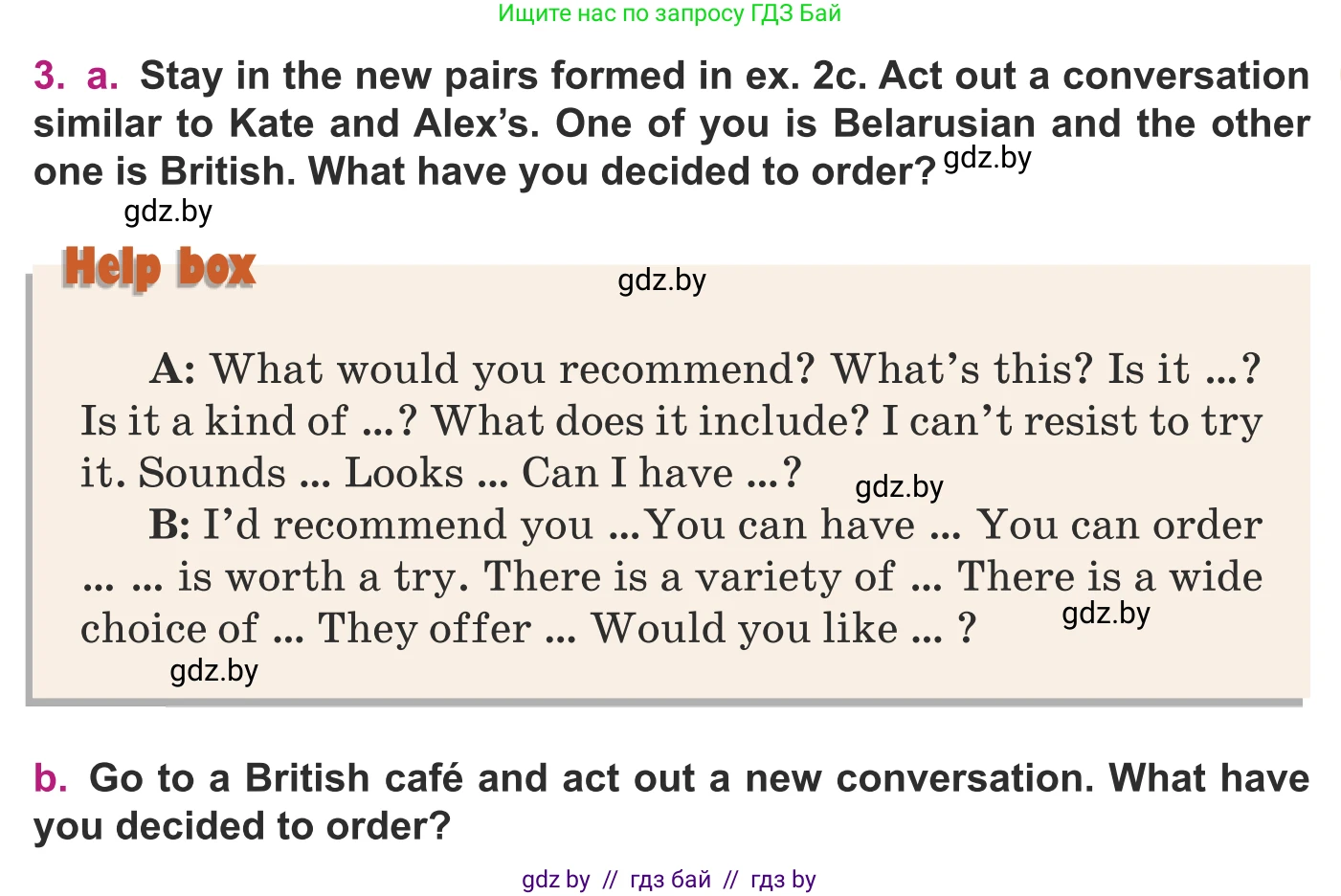1341x896 pixels.
Task: Click the pink exercise number "3."
Action: coord(50,77)
